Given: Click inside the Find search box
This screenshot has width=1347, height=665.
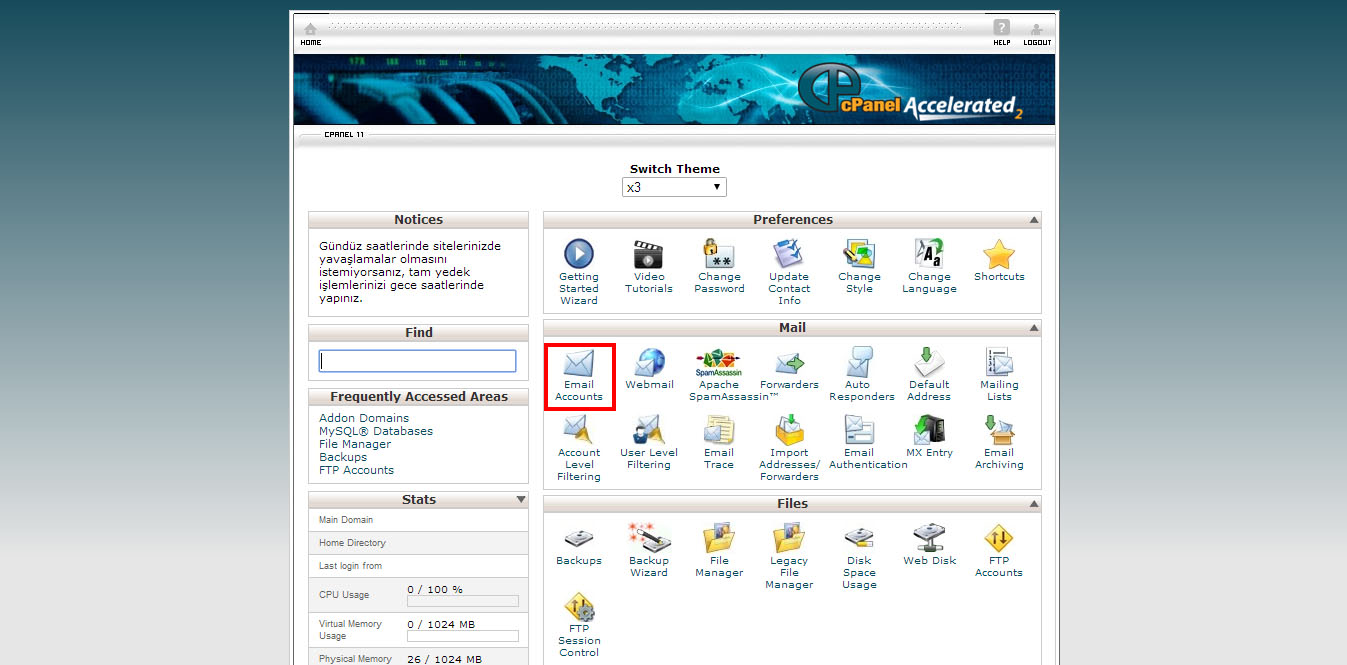Looking at the screenshot, I should (418, 360).
